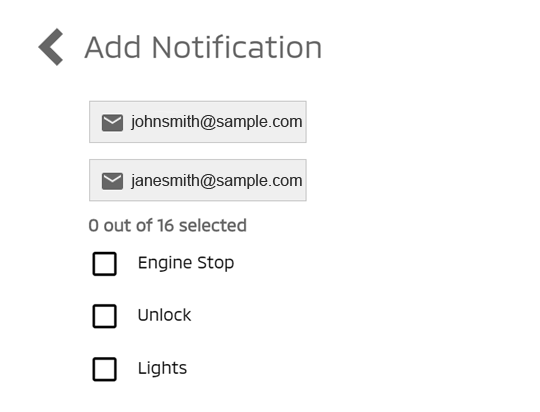Screen dimensions: 540x412
Task: Click envelope icon beside janesmith@sample.com
Action: click(112, 181)
